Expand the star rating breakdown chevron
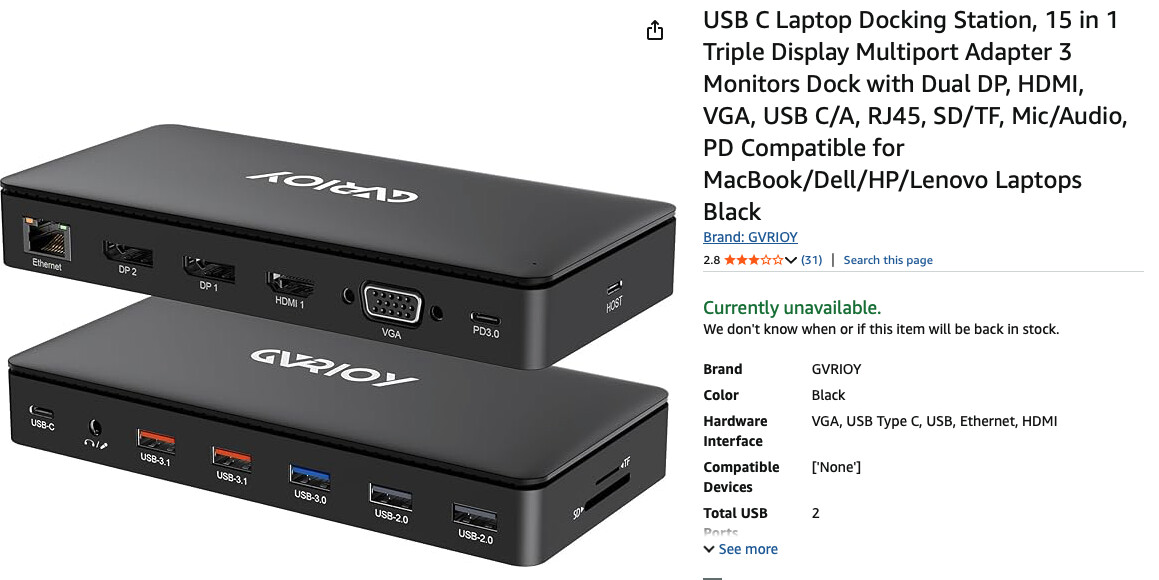 tap(790, 260)
